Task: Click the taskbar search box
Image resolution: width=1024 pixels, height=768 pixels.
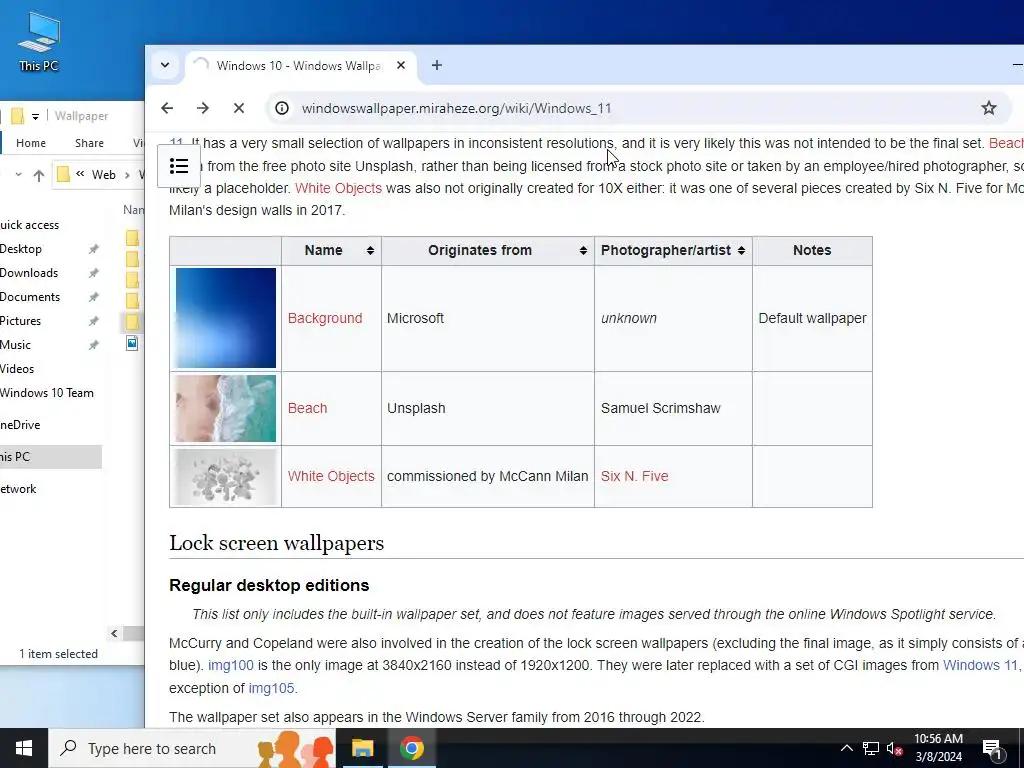Action: 192,748
